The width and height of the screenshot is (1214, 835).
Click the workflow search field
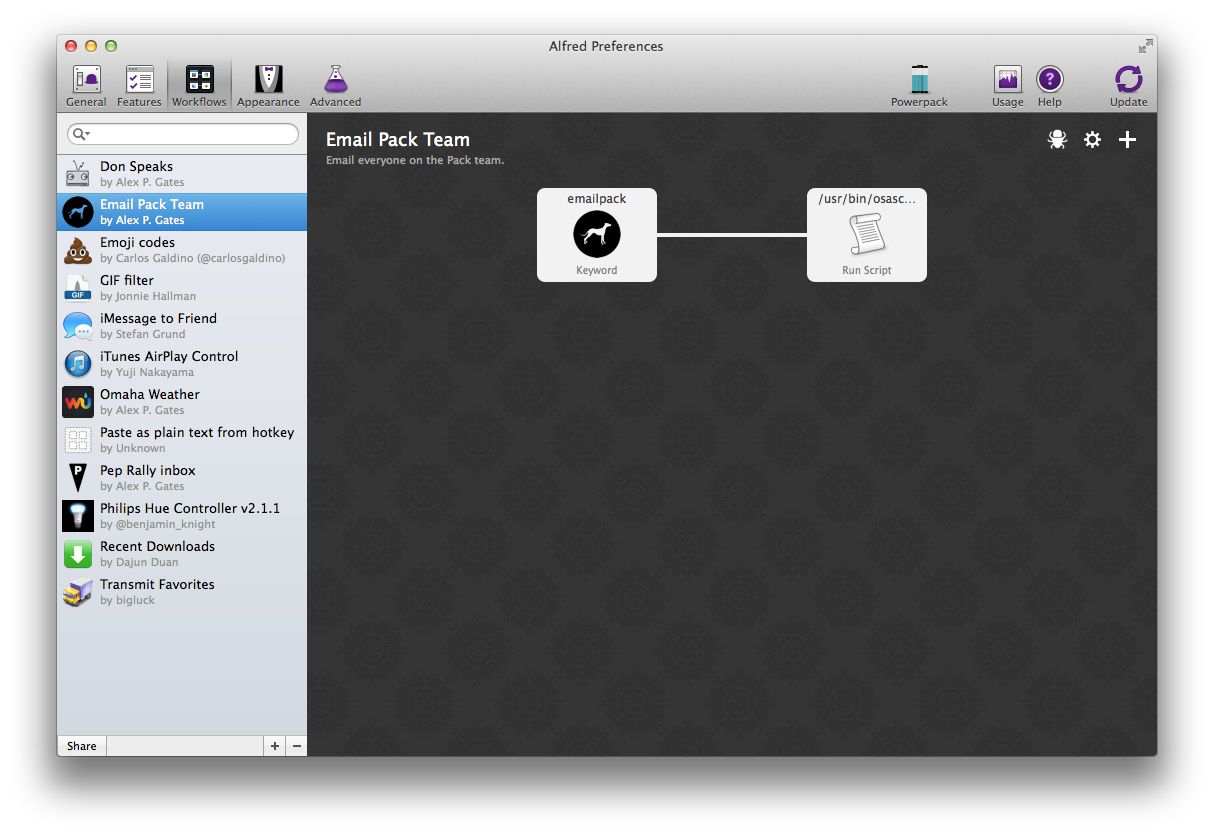pyautogui.click(x=183, y=134)
